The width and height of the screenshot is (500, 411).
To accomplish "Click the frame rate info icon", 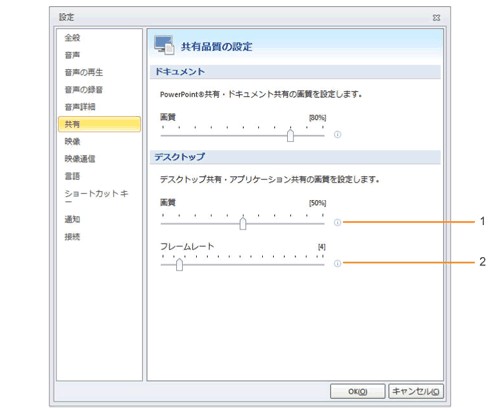I will pos(337,264).
